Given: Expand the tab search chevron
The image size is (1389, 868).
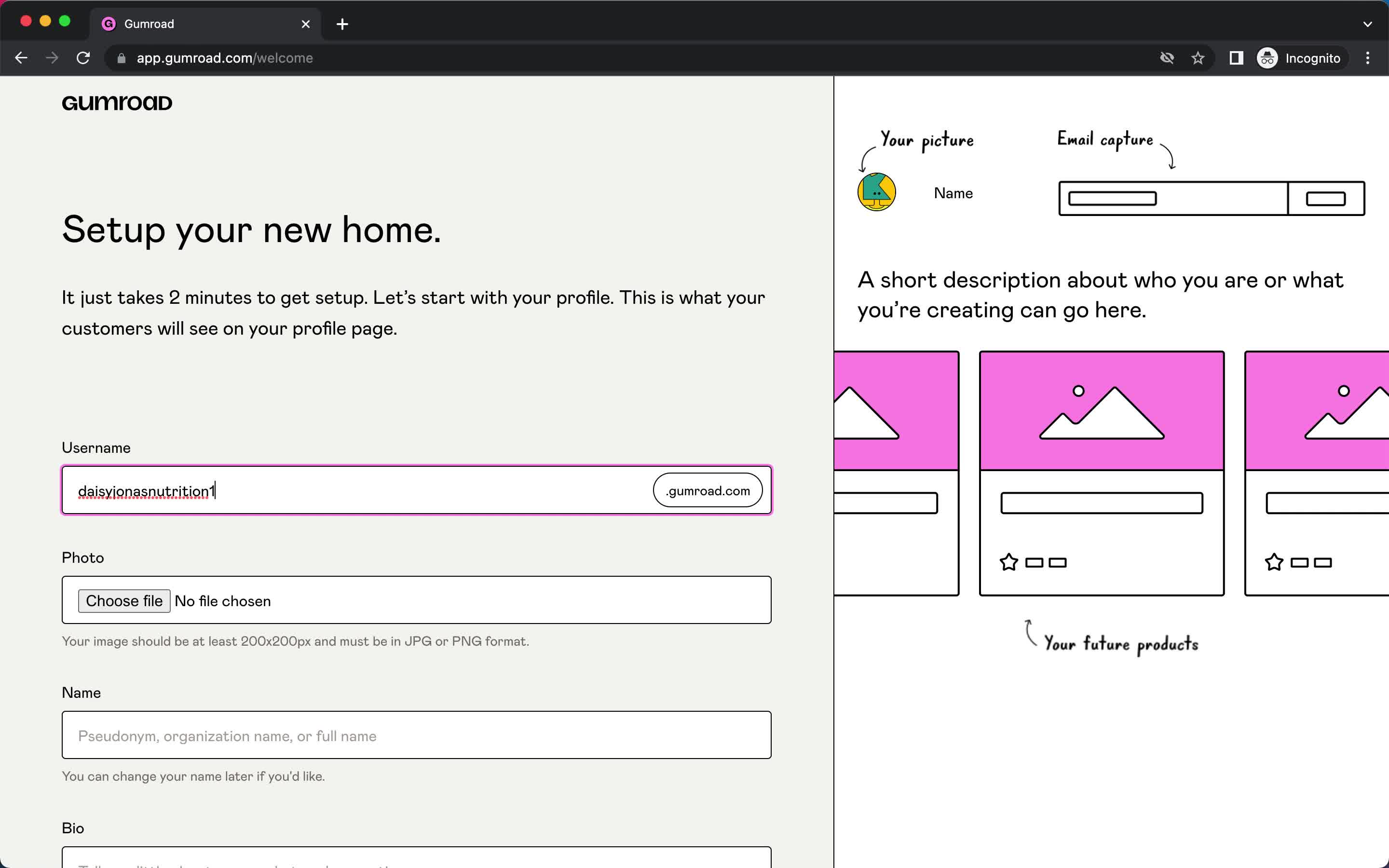Looking at the screenshot, I should pos(1368,24).
